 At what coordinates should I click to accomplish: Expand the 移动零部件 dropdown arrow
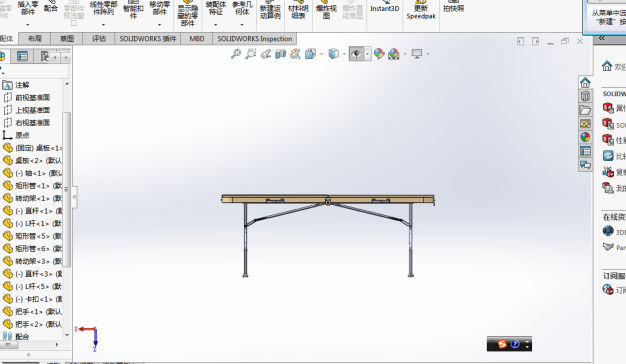point(159,25)
